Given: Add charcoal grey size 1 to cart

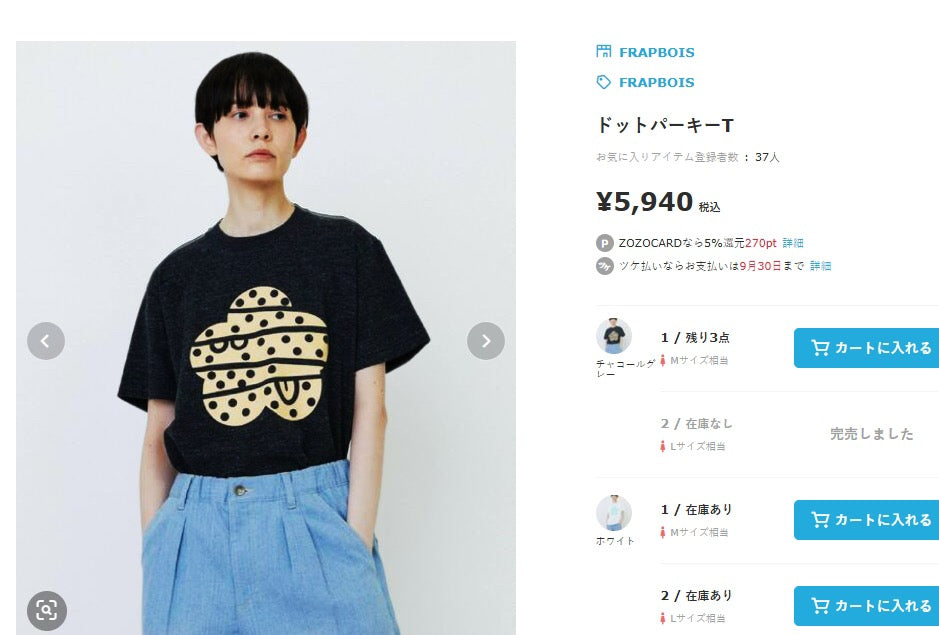Looking at the screenshot, I should (x=867, y=348).
